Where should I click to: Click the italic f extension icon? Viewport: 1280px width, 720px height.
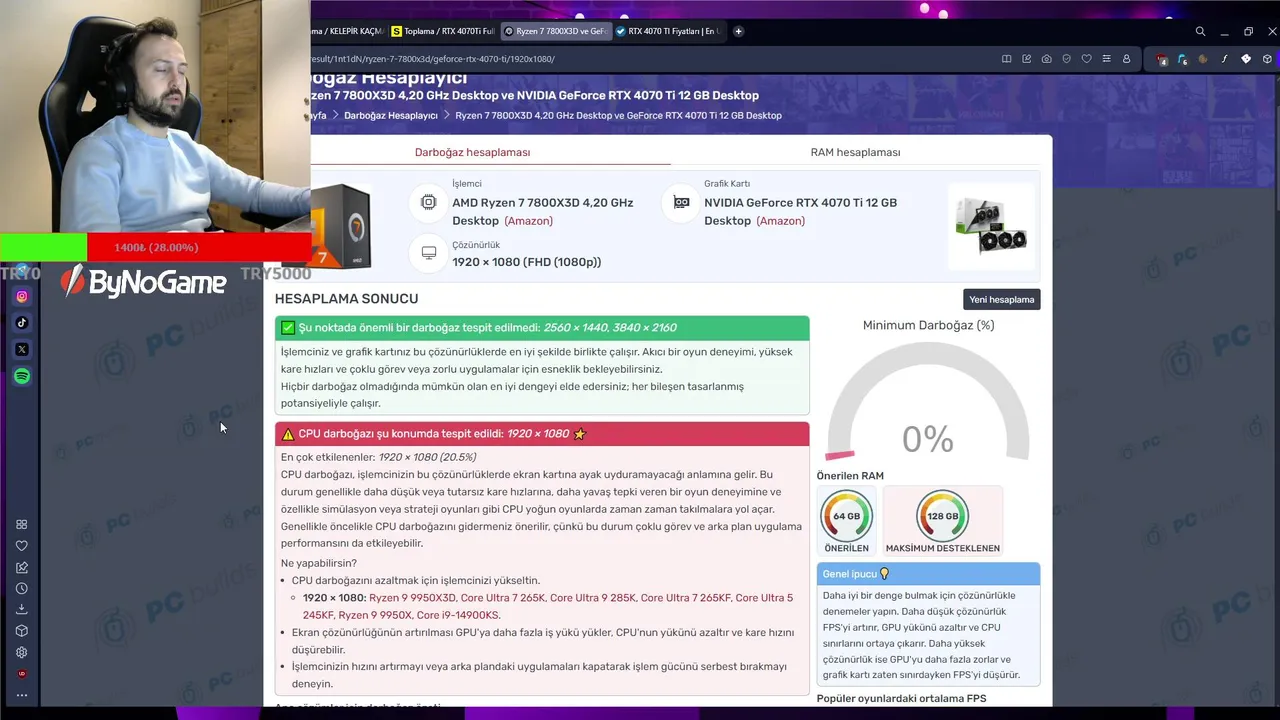(1224, 59)
